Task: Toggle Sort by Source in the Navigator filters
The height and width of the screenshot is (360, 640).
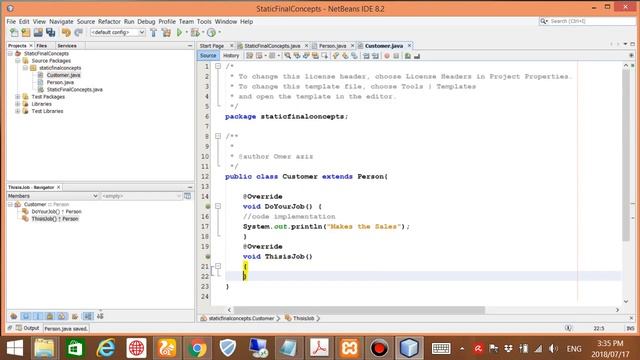Action: click(100, 316)
